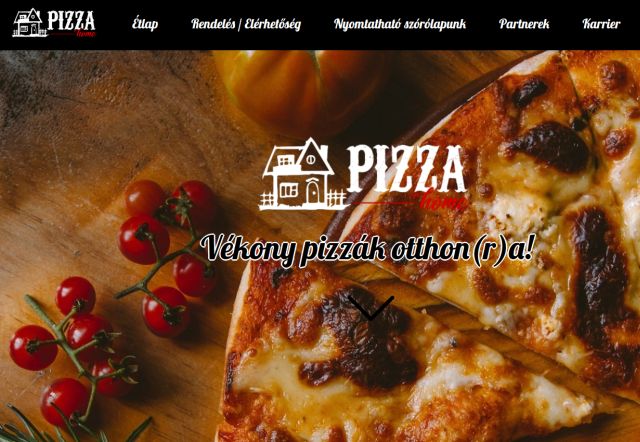Image resolution: width=640 pixels, height=442 pixels.
Task: Click the house icon in header logo
Action: [x=29, y=23]
